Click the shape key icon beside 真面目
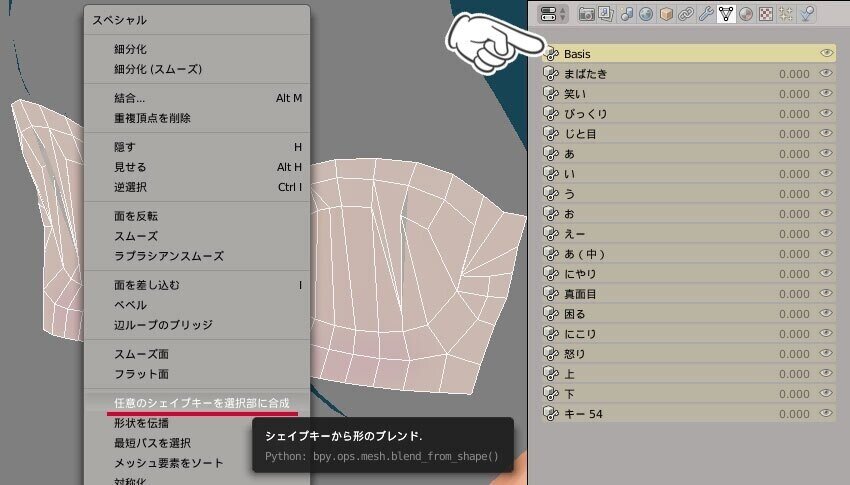850x485 pixels. (551, 294)
